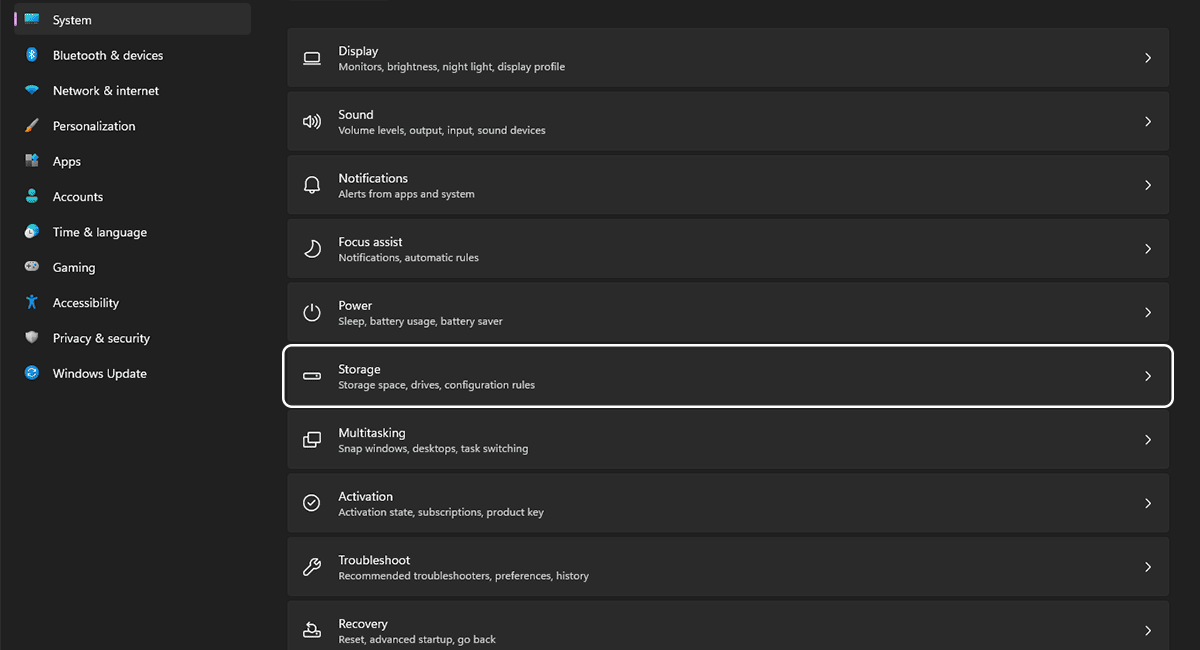
Task: Open Time & language section
Action: (x=99, y=232)
